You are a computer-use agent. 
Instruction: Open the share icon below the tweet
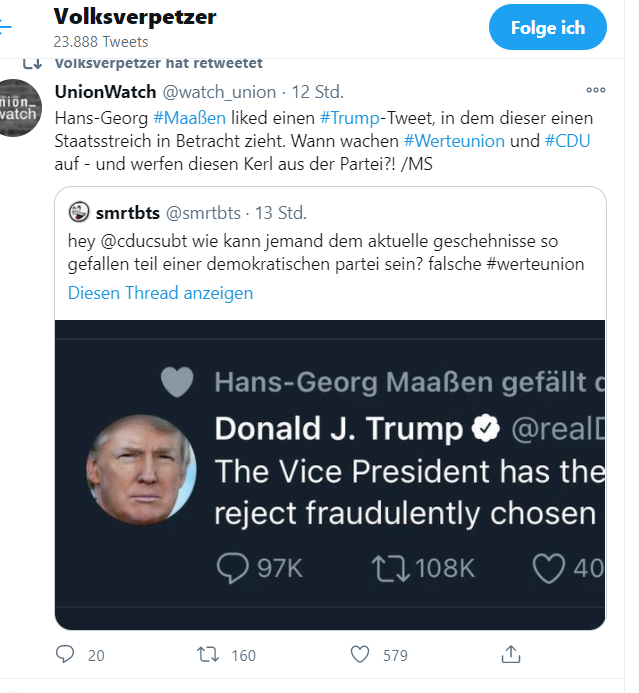pyautogui.click(x=511, y=655)
